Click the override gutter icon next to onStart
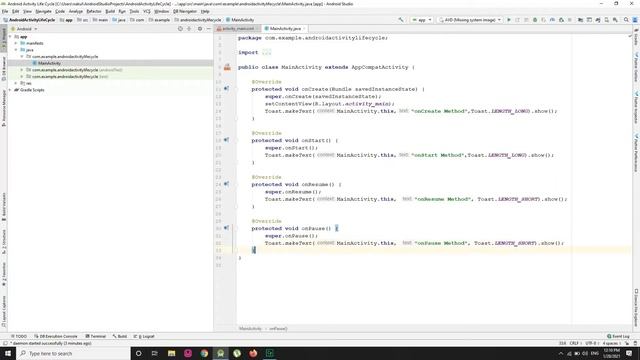The height and width of the screenshot is (360, 640). pos(227,140)
